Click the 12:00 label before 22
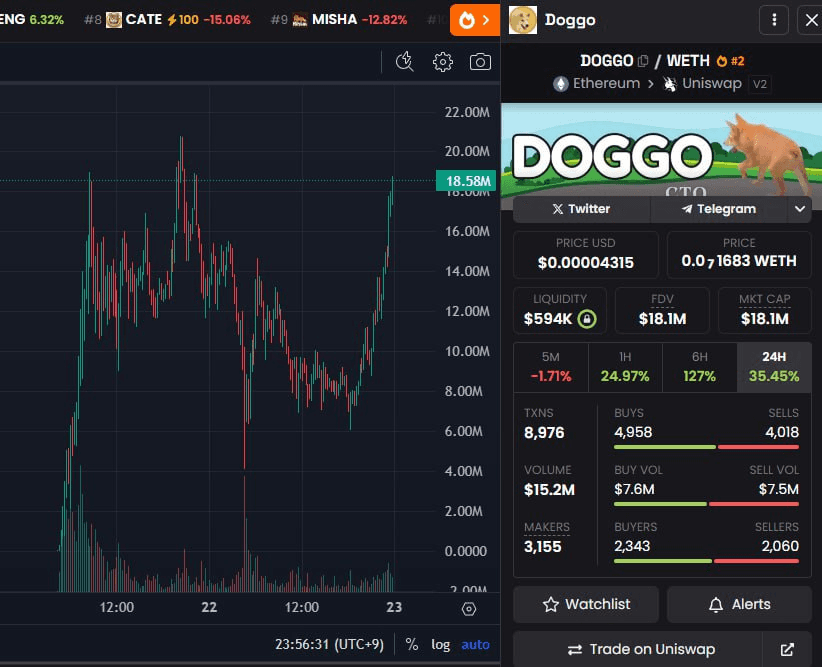This screenshot has width=822, height=667. [116, 607]
